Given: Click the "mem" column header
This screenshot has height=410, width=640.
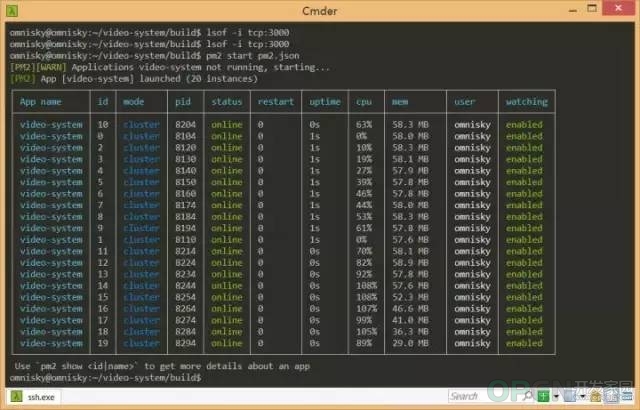Looking at the screenshot, I should 400,102.
